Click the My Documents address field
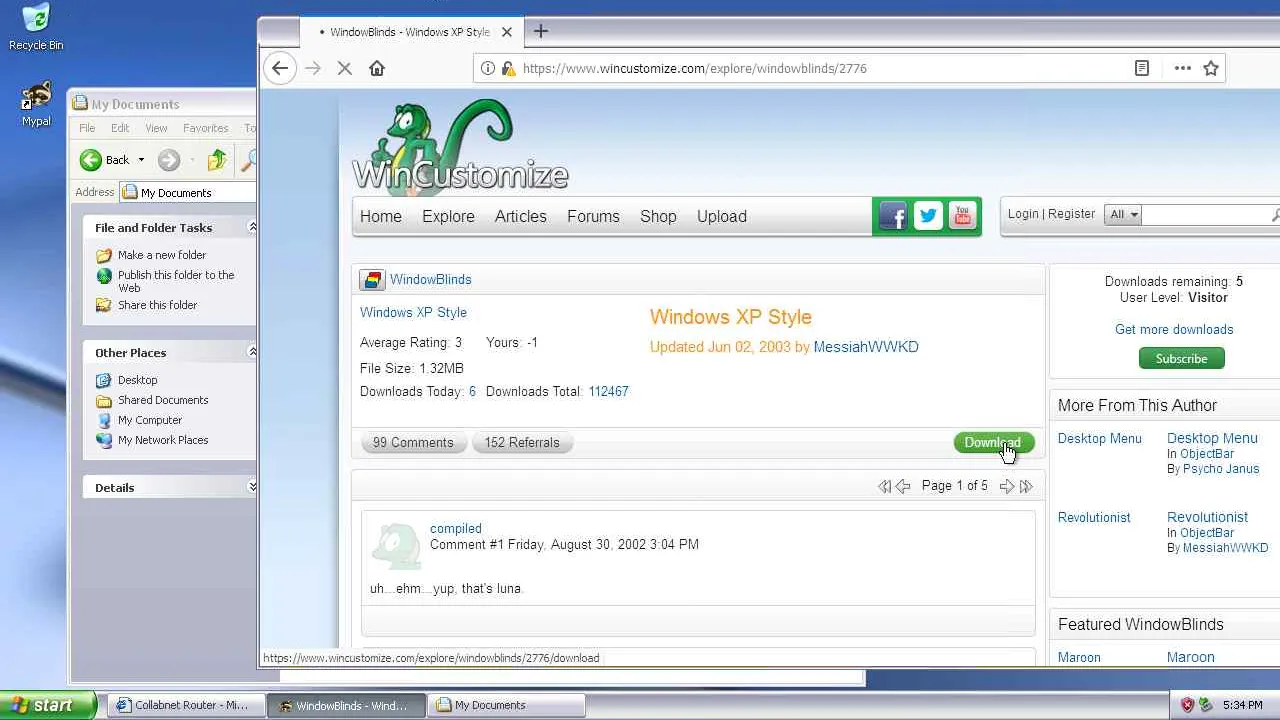The image size is (1280, 720). point(187,192)
